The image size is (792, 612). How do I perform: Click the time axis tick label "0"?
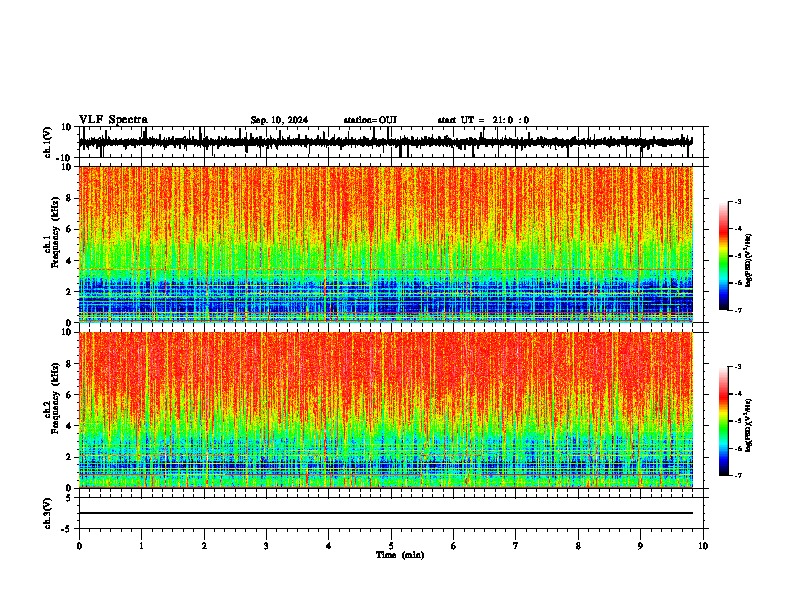pos(79,546)
